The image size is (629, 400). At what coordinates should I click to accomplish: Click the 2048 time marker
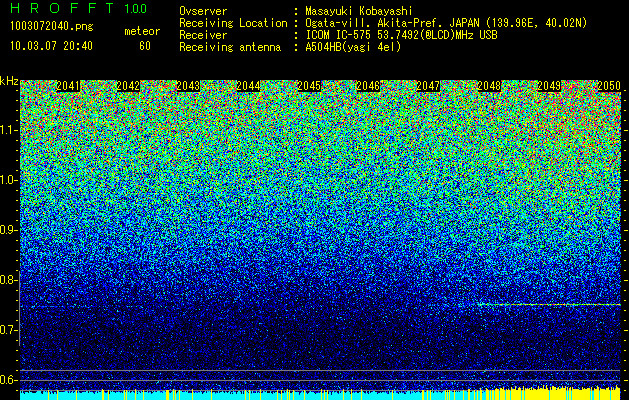(x=489, y=86)
